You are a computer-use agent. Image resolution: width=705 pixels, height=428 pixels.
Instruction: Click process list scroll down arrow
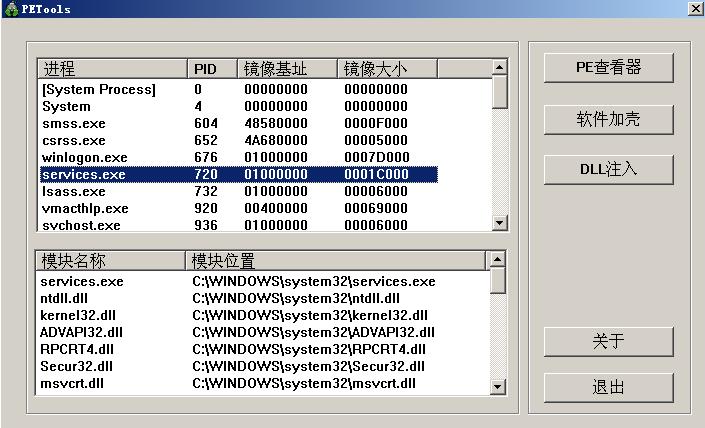tap(500, 223)
